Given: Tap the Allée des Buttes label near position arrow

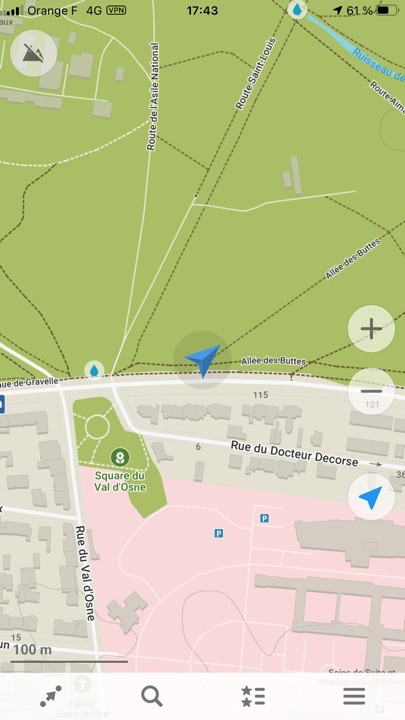Looking at the screenshot, I should [x=274, y=361].
